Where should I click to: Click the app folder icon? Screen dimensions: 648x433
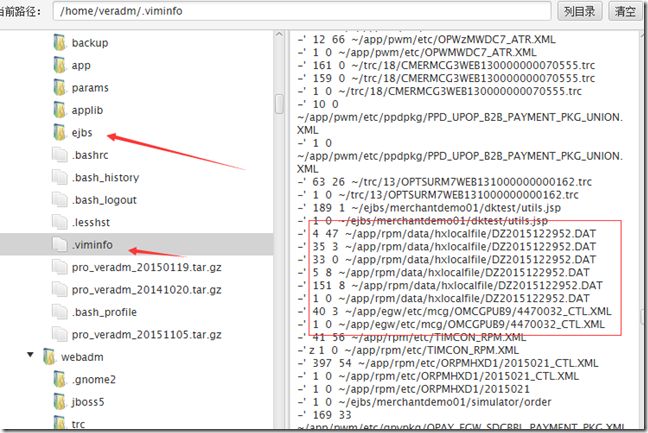point(60,65)
